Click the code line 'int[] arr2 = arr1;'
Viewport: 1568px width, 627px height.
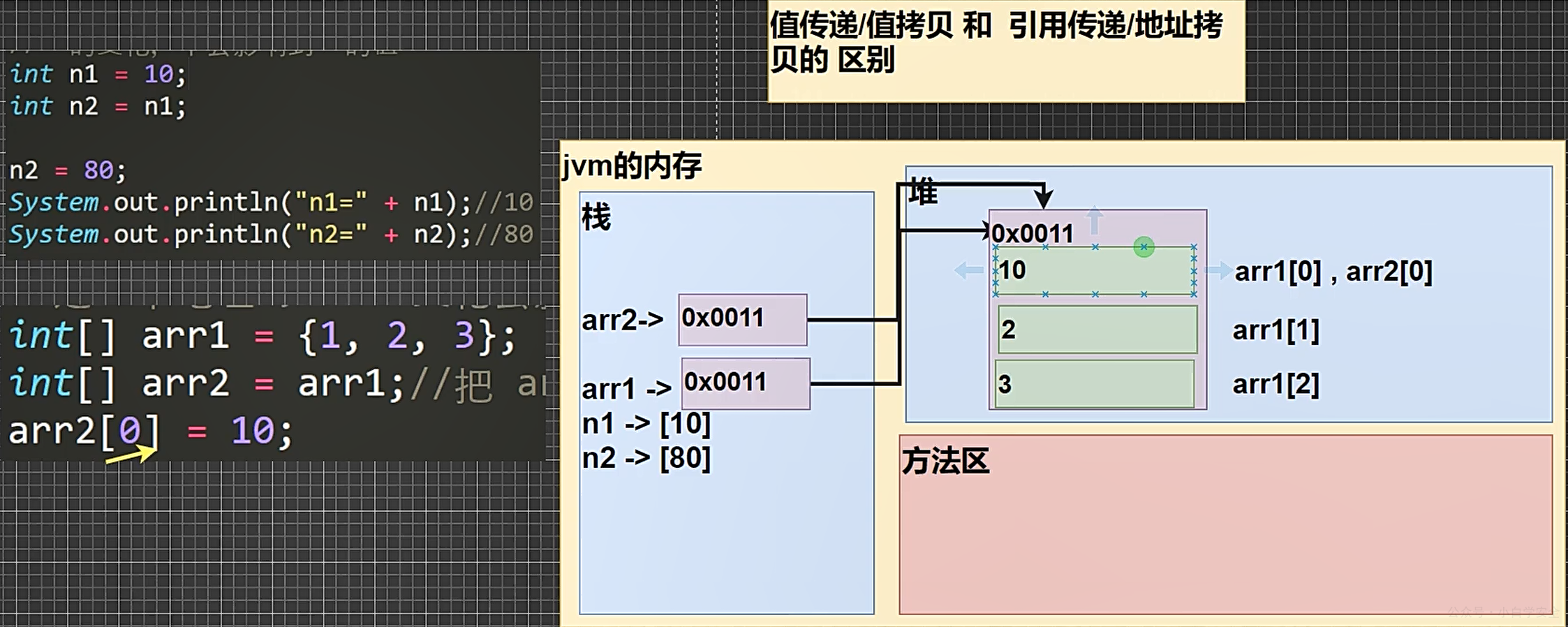[x=207, y=383]
